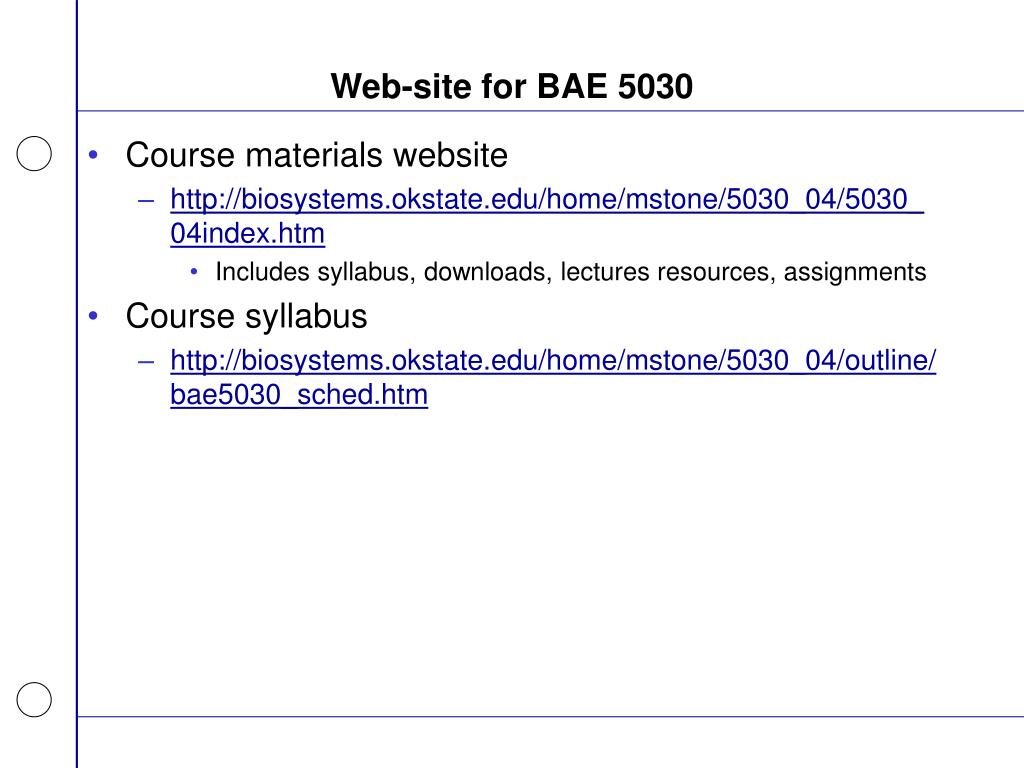1024x768 pixels.
Task: Select the "Course syllabus" heading text
Action: point(247,317)
